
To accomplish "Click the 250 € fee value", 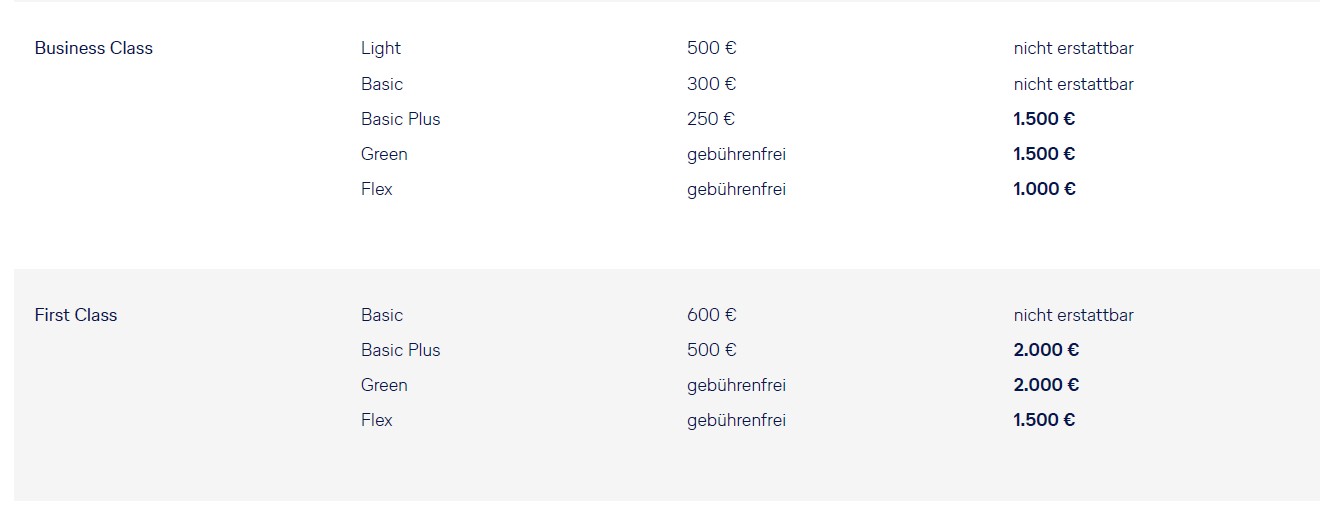I will (x=711, y=119).
